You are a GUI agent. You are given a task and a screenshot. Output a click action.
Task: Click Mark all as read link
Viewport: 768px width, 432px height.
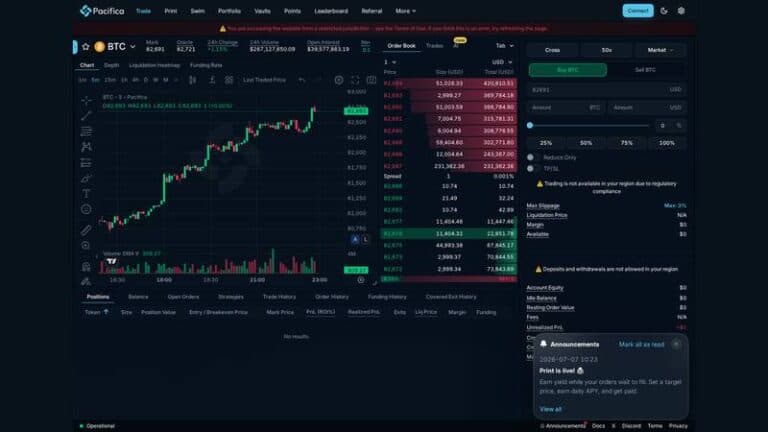(x=641, y=344)
